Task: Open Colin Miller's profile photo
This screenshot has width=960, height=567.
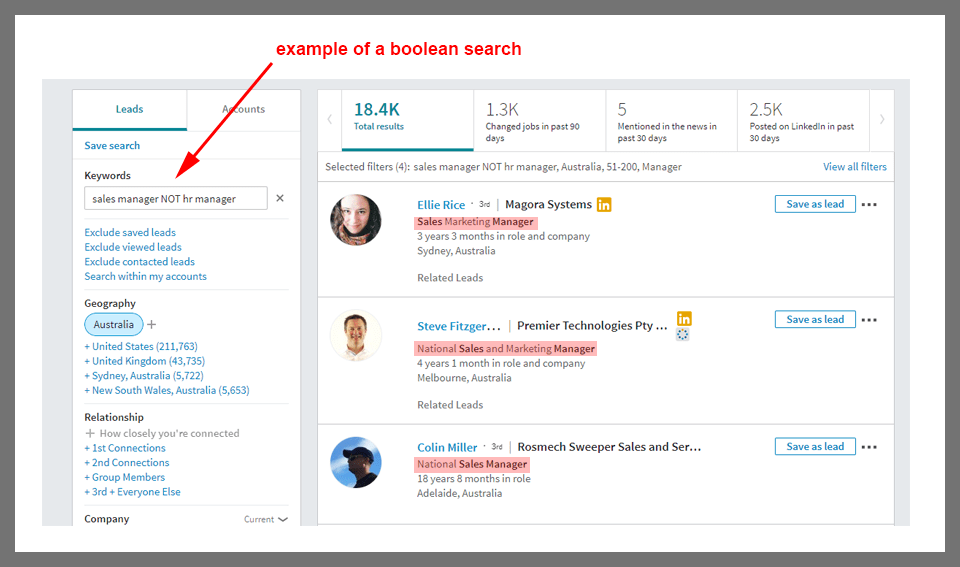Action: (x=356, y=462)
